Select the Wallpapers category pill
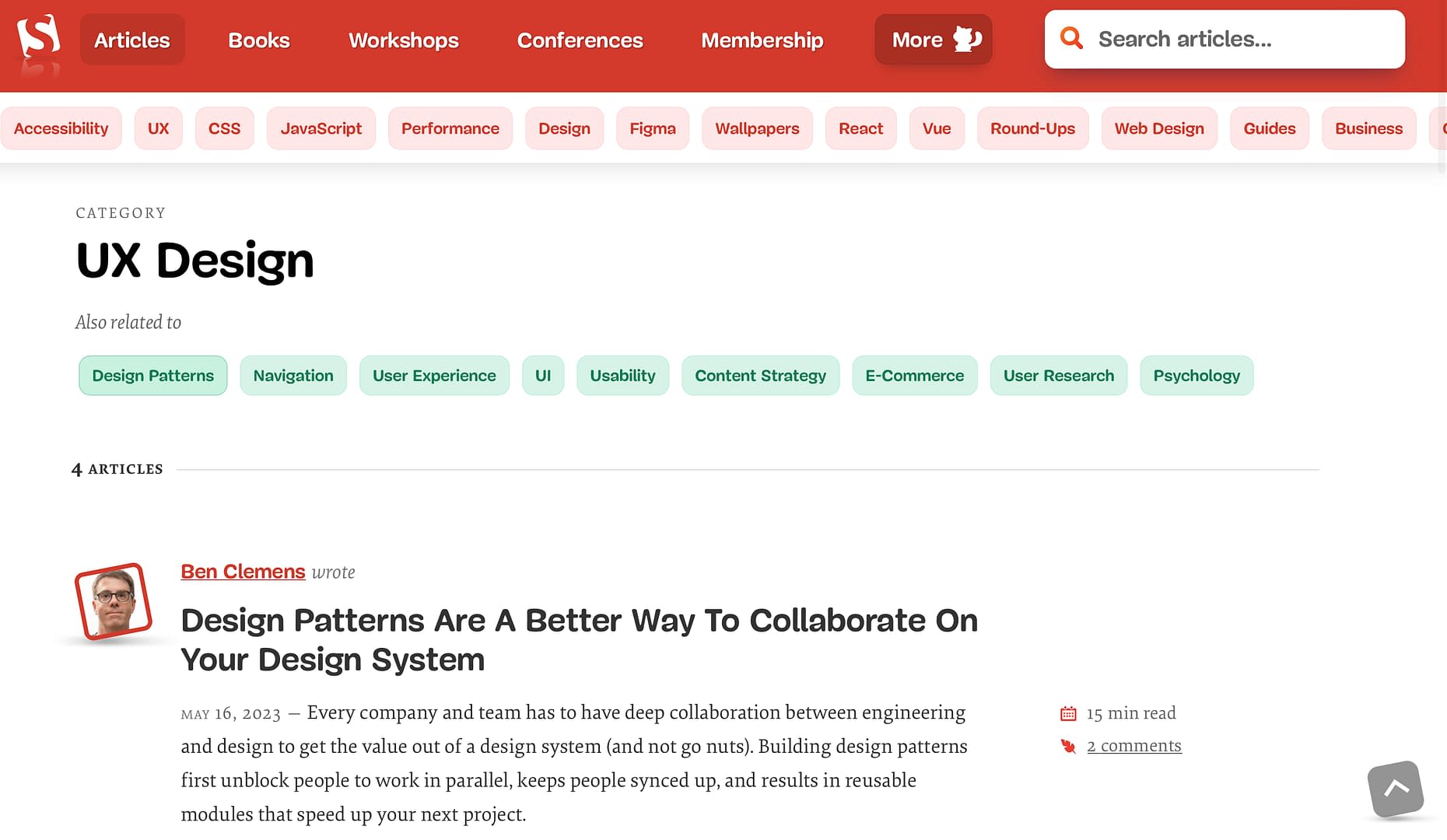Screen dimensions: 1447x840 [x=757, y=128]
